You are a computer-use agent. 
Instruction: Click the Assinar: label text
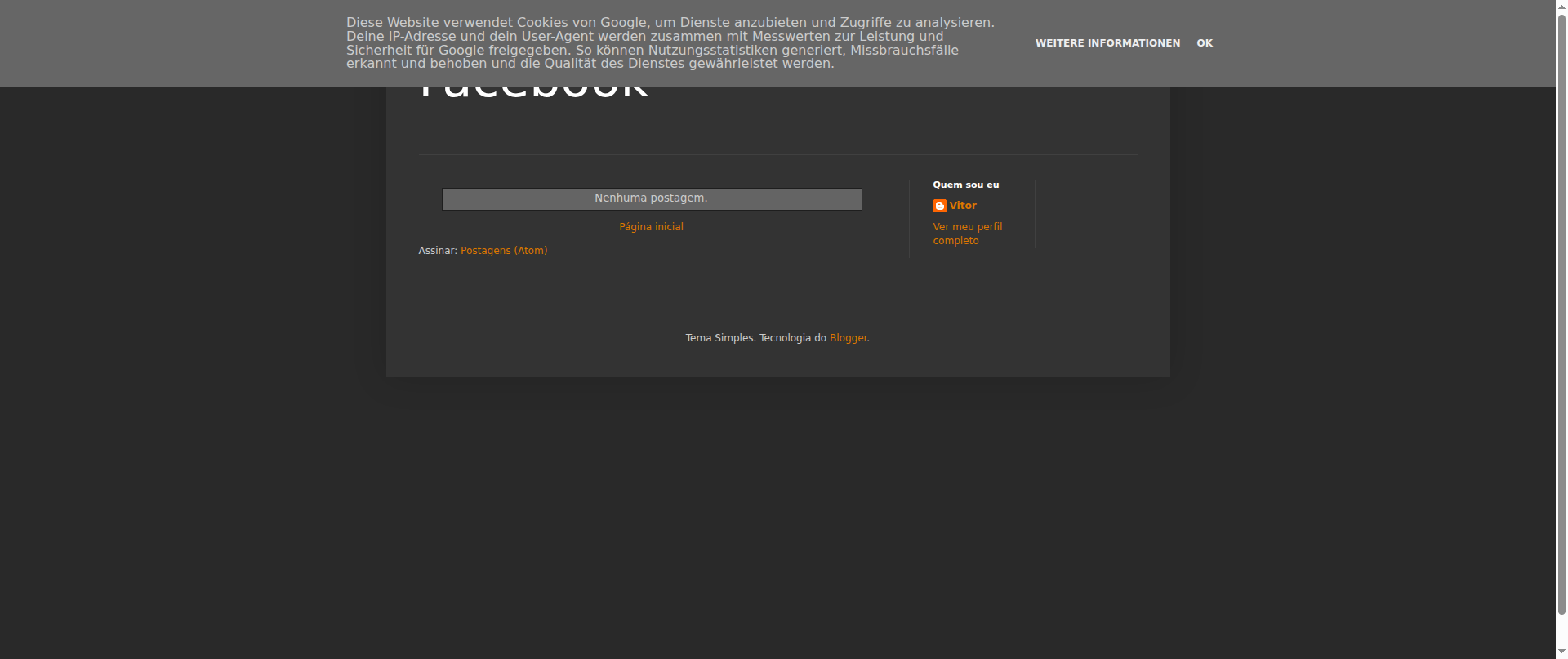438,251
